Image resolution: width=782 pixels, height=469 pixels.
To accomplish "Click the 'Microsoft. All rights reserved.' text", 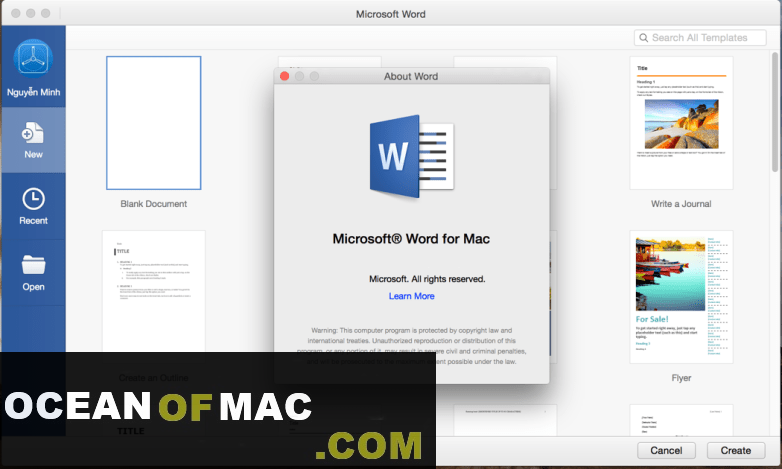I will (x=427, y=279).
